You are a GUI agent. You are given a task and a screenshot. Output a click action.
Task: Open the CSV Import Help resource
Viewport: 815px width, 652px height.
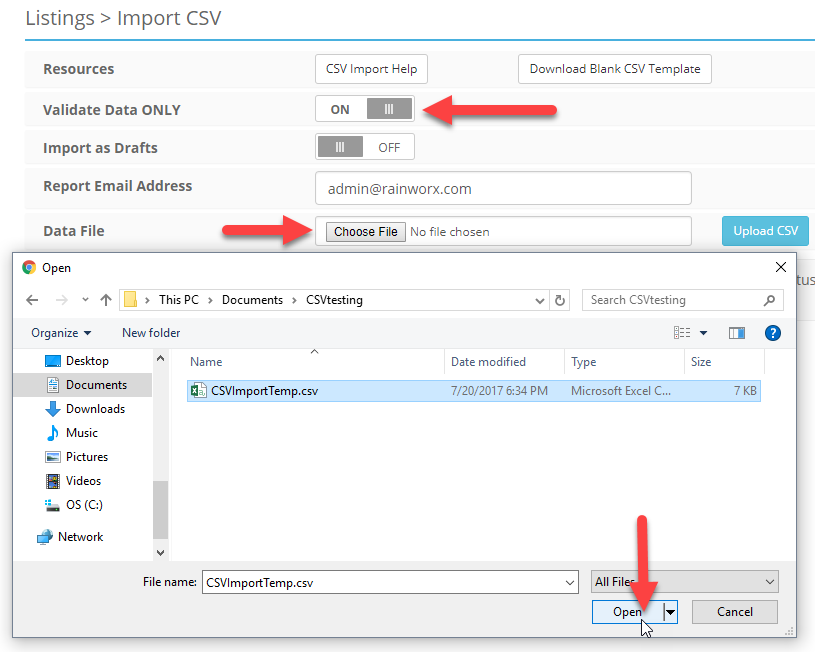(371, 69)
